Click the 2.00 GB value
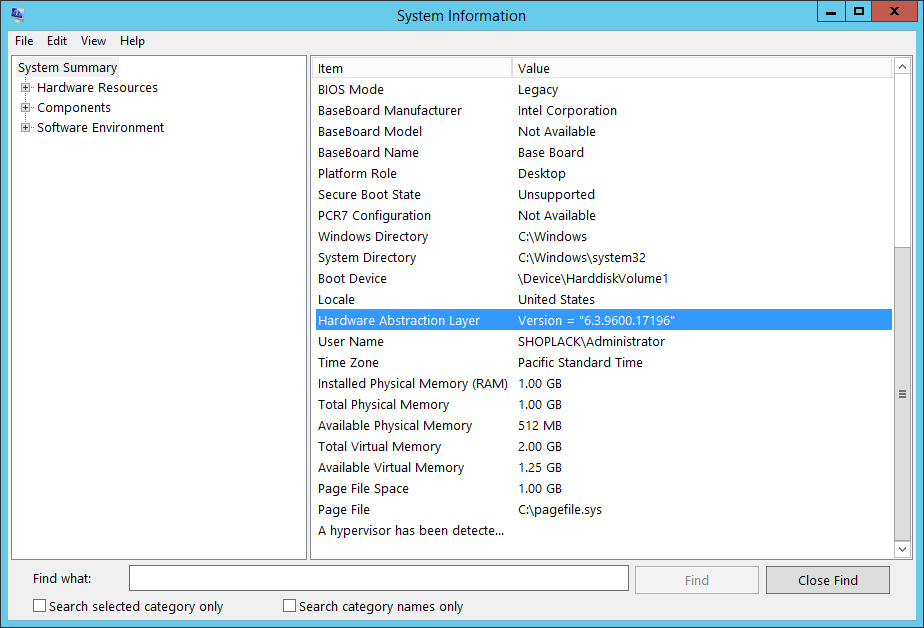Viewport: 924px width, 628px height. click(540, 447)
